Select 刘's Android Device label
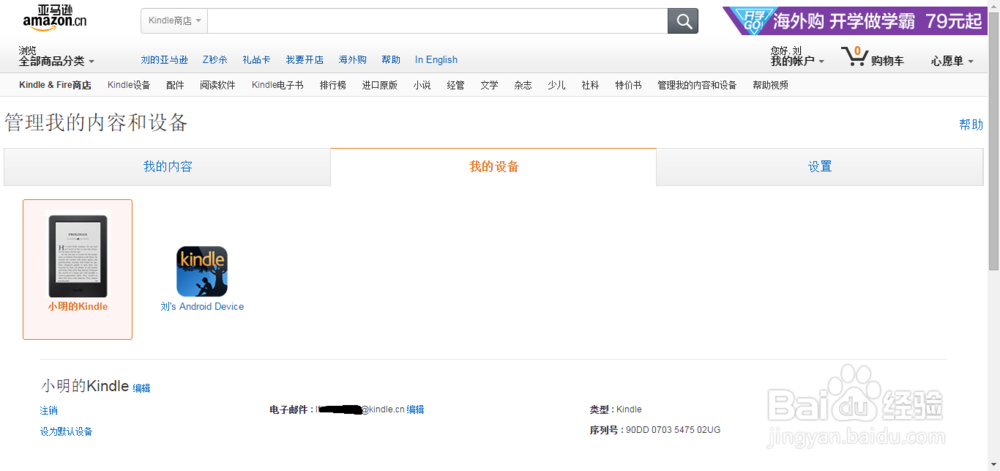Screen dimensions: 1000x471 click(x=202, y=307)
